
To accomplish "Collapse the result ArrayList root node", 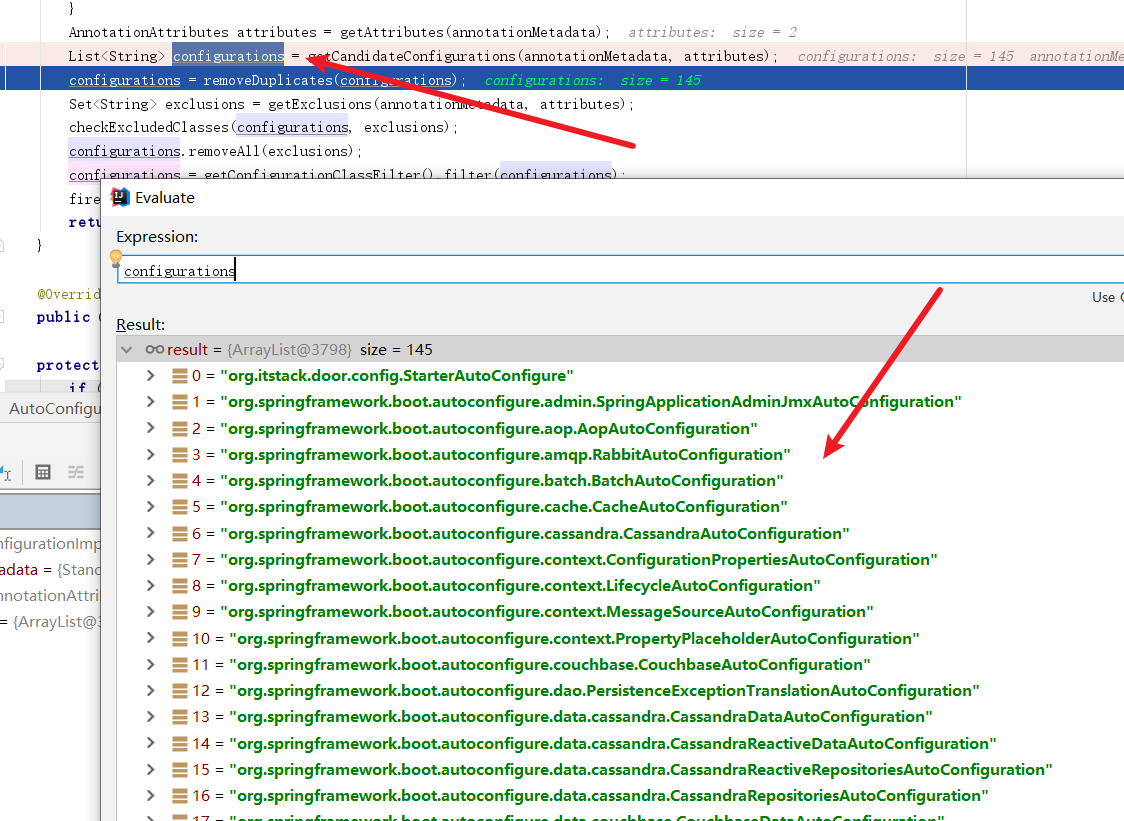I will (127, 350).
